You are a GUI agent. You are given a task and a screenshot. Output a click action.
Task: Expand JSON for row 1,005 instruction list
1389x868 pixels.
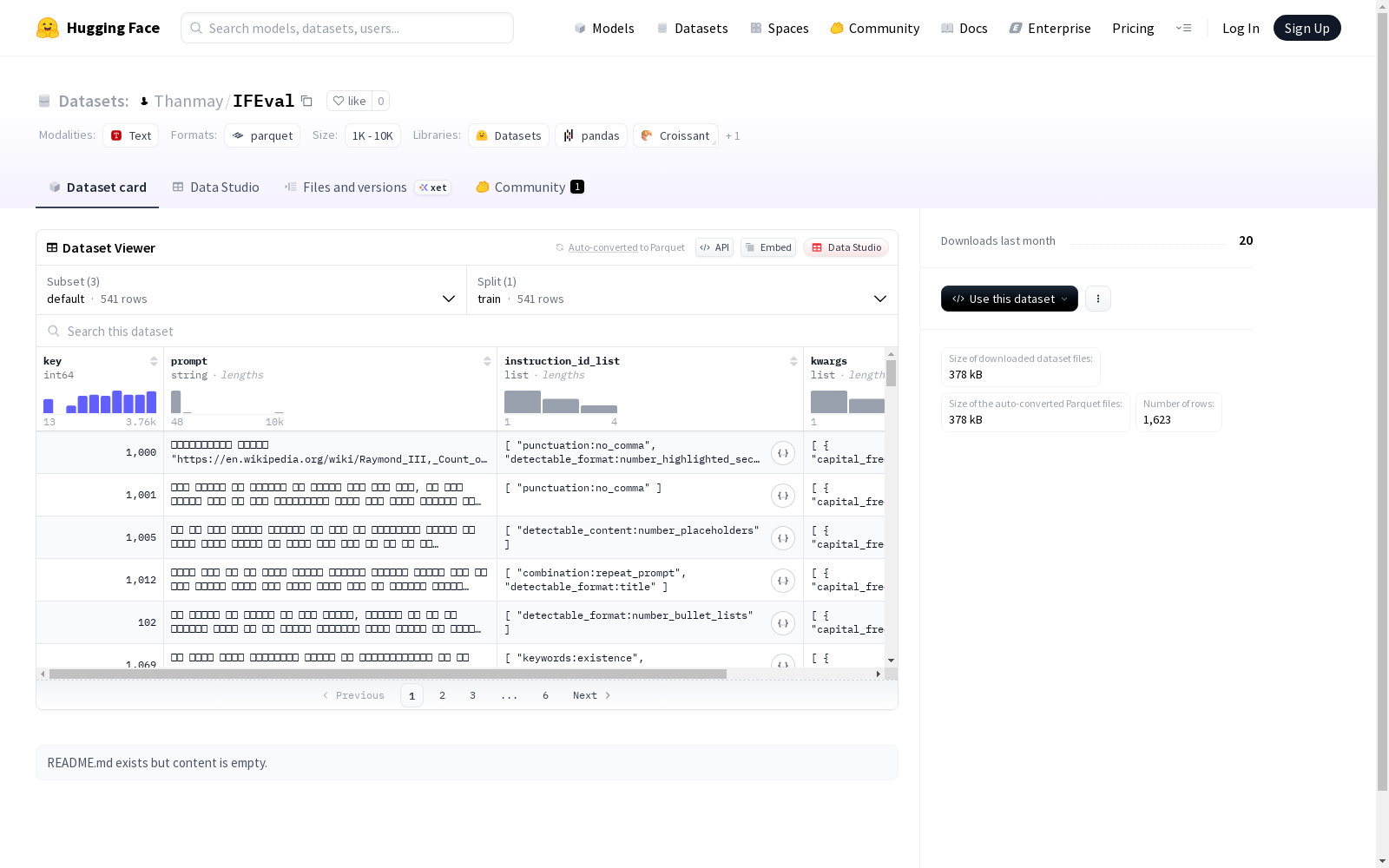point(783,538)
